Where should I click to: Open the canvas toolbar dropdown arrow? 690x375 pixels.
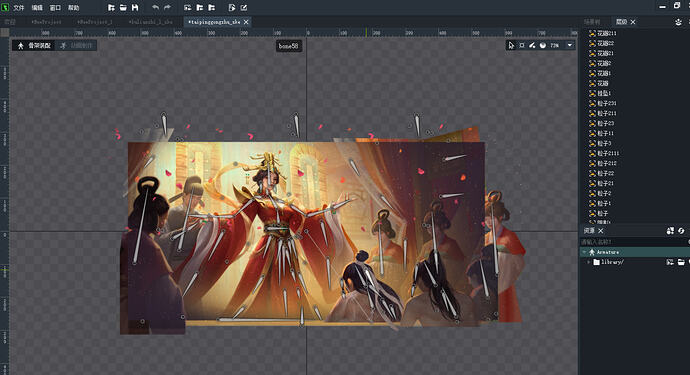click(570, 45)
